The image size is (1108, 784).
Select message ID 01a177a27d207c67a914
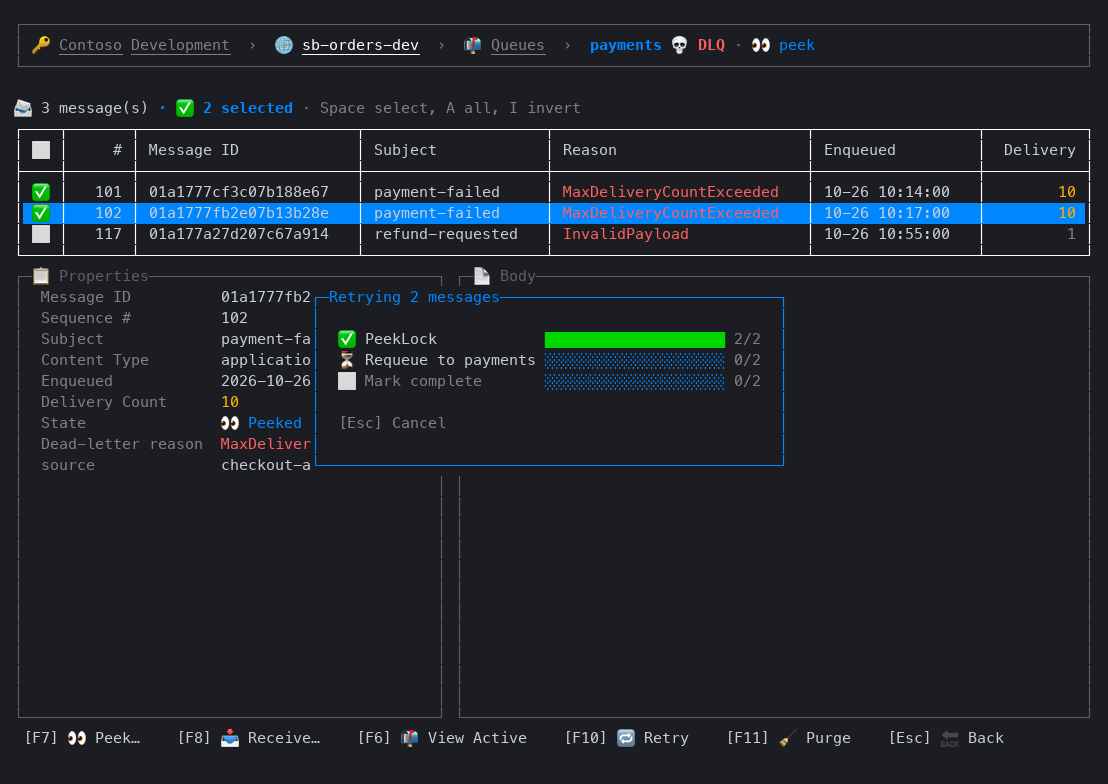point(239,234)
